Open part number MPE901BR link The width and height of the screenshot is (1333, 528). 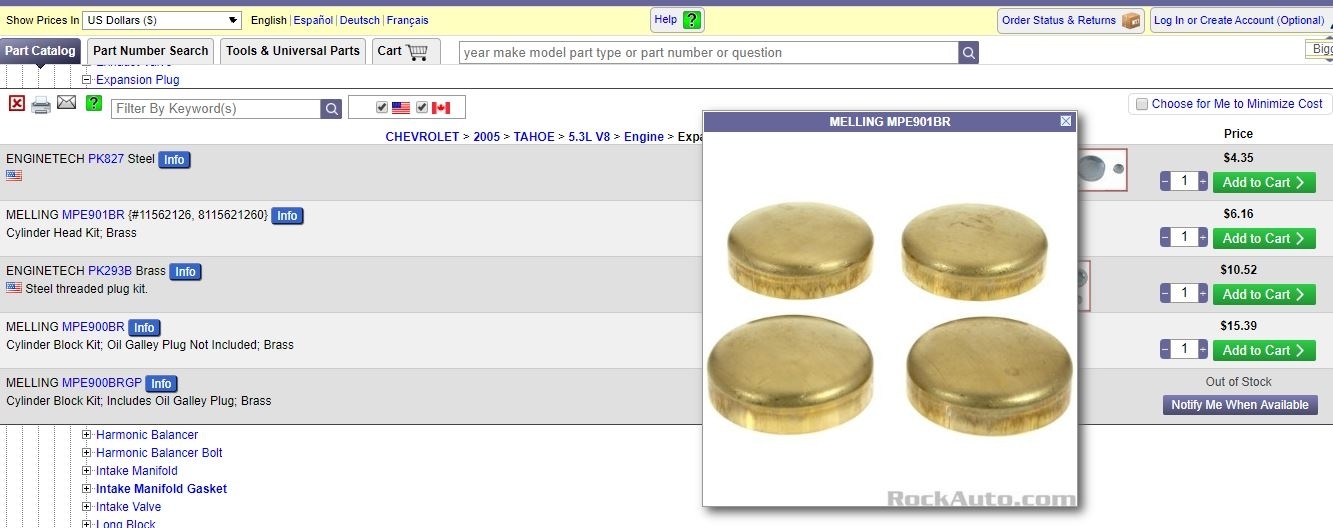pyautogui.click(x=93, y=215)
